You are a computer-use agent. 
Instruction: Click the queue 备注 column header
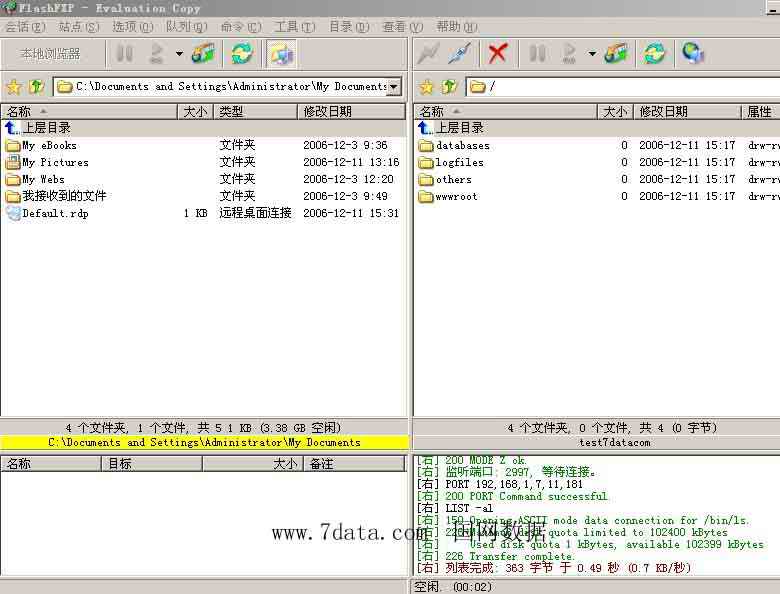click(x=354, y=464)
